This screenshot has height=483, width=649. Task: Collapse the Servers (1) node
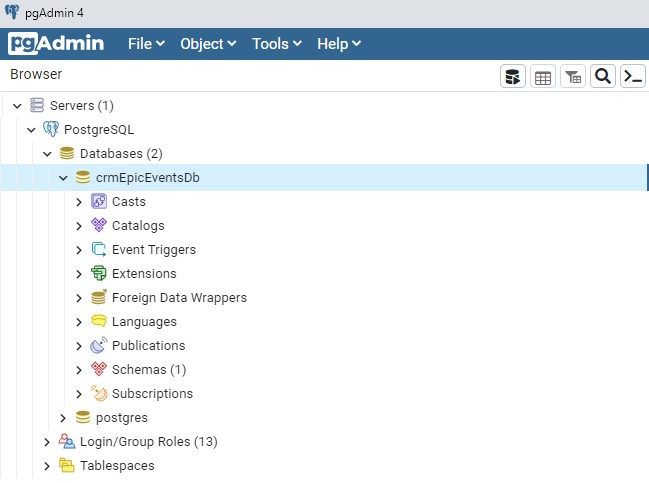pyautogui.click(x=17, y=106)
